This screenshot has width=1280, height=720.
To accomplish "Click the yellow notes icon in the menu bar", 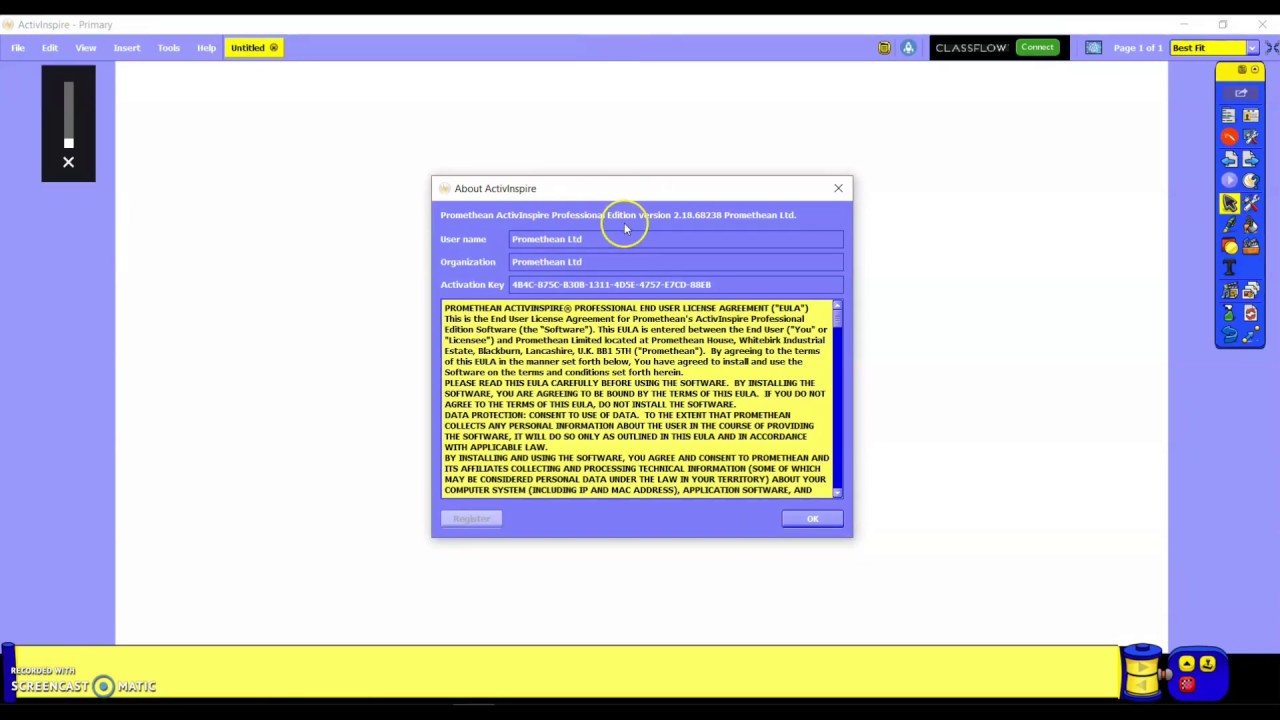I will (x=884, y=48).
